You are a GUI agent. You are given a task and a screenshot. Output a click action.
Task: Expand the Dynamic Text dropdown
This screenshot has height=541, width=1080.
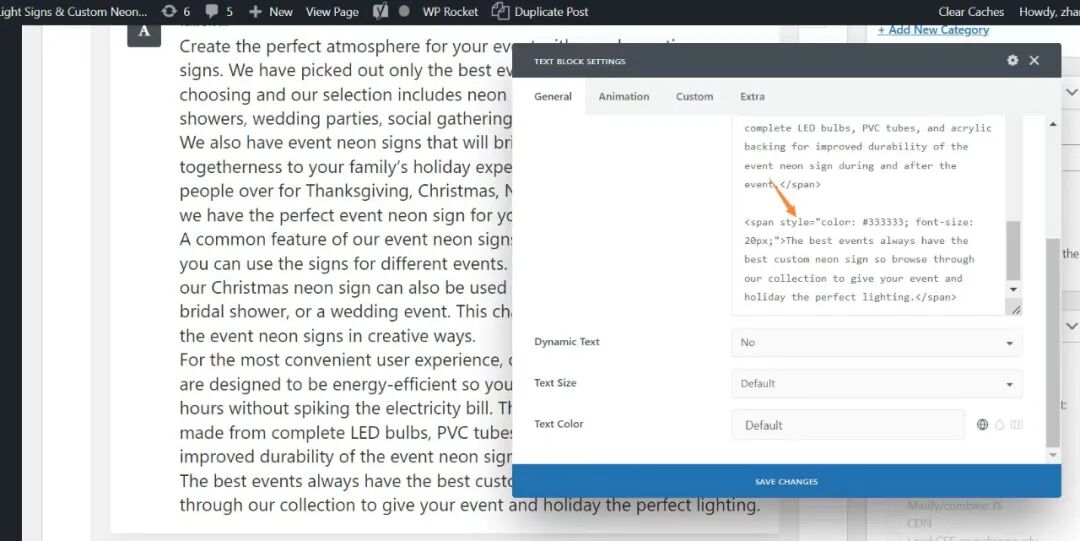point(876,342)
